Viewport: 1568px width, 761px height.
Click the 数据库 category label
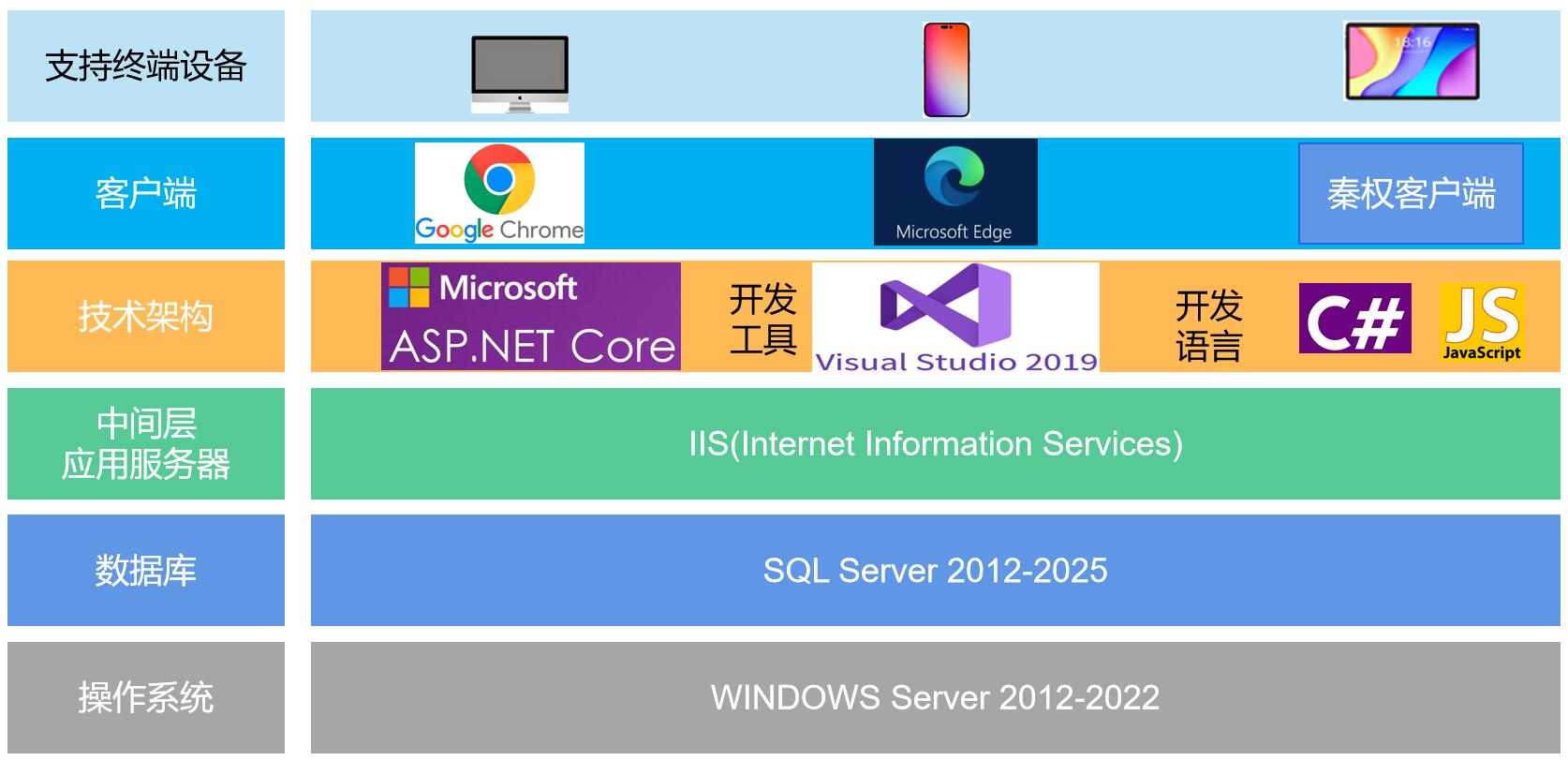tap(146, 570)
